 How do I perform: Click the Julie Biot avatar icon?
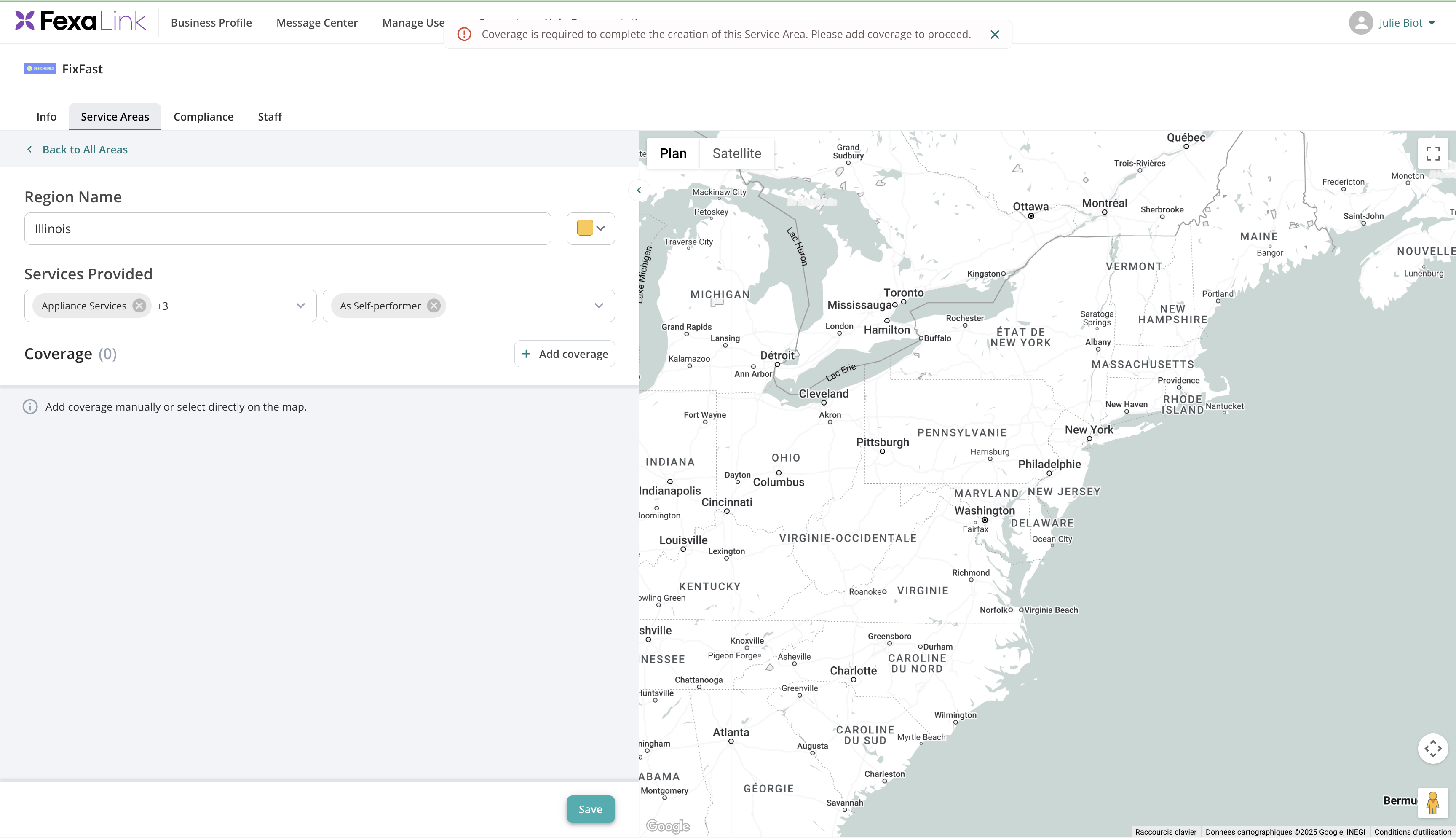1360,22
